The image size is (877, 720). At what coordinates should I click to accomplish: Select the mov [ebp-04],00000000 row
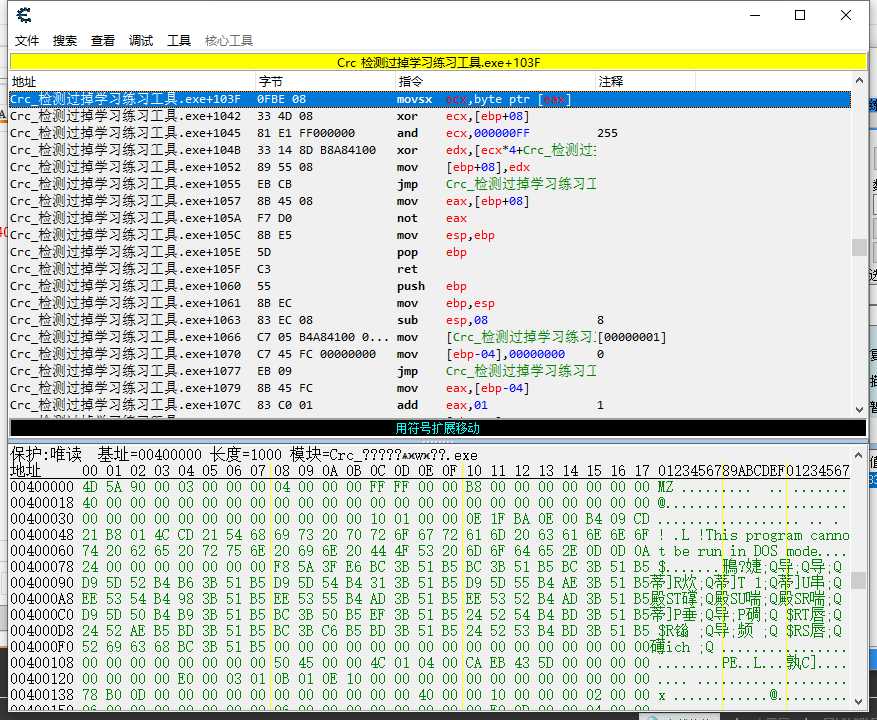pyautogui.click(x=430, y=354)
